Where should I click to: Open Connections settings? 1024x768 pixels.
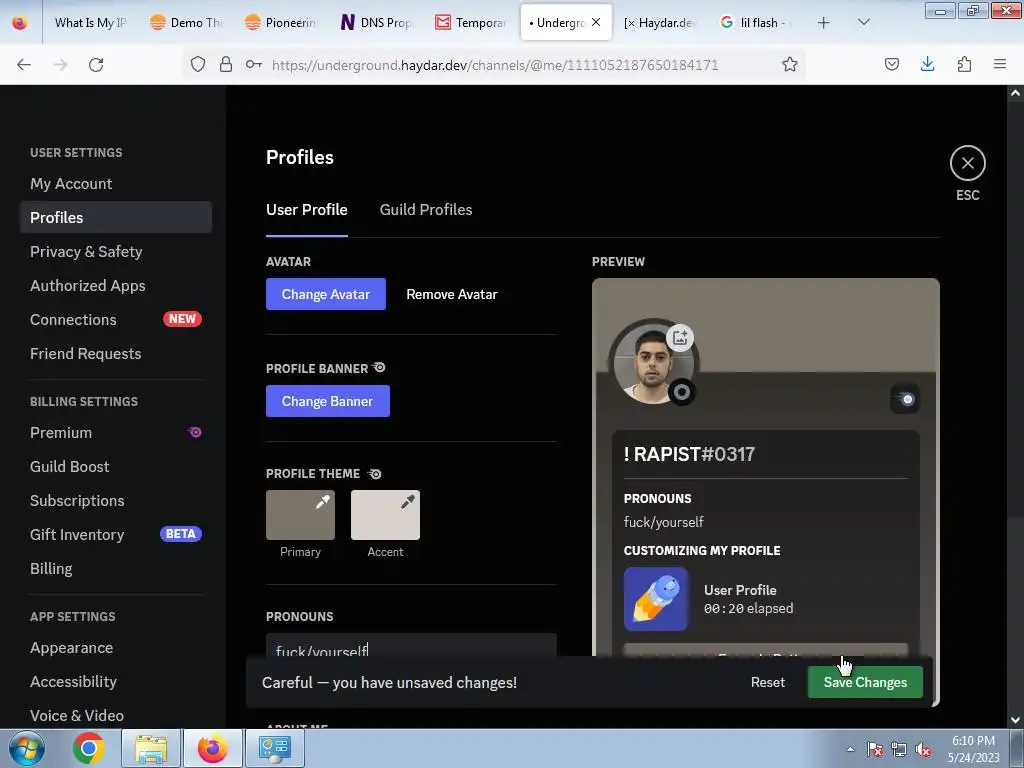(116, 319)
